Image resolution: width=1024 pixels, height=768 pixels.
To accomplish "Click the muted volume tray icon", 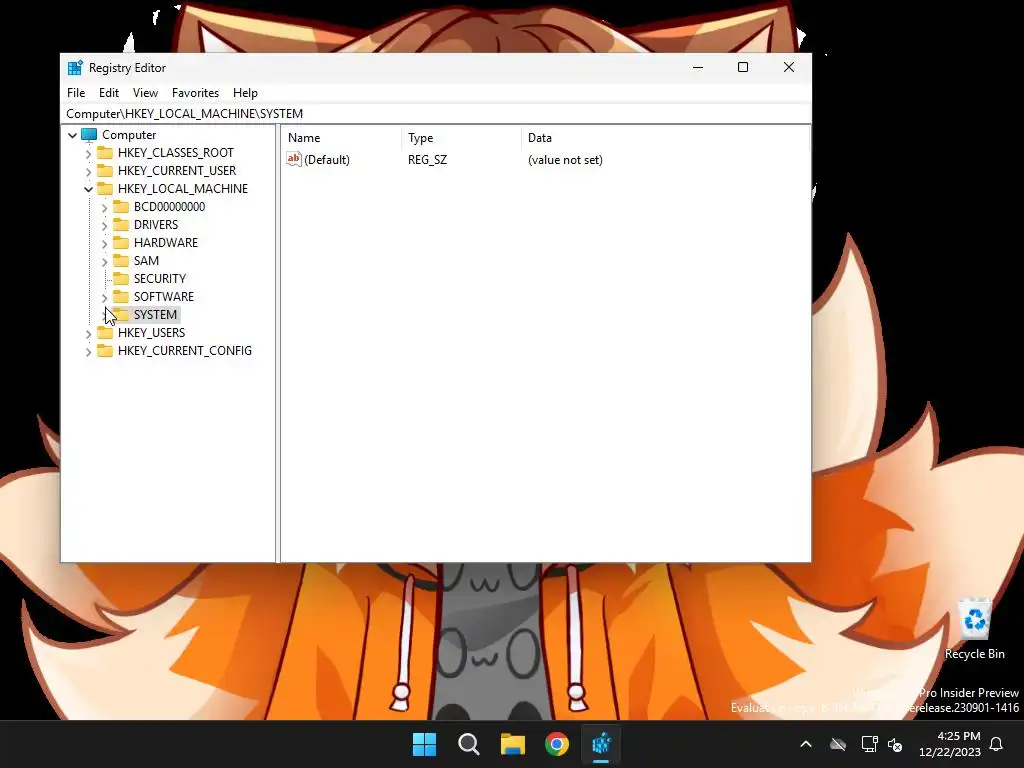I will [895, 744].
